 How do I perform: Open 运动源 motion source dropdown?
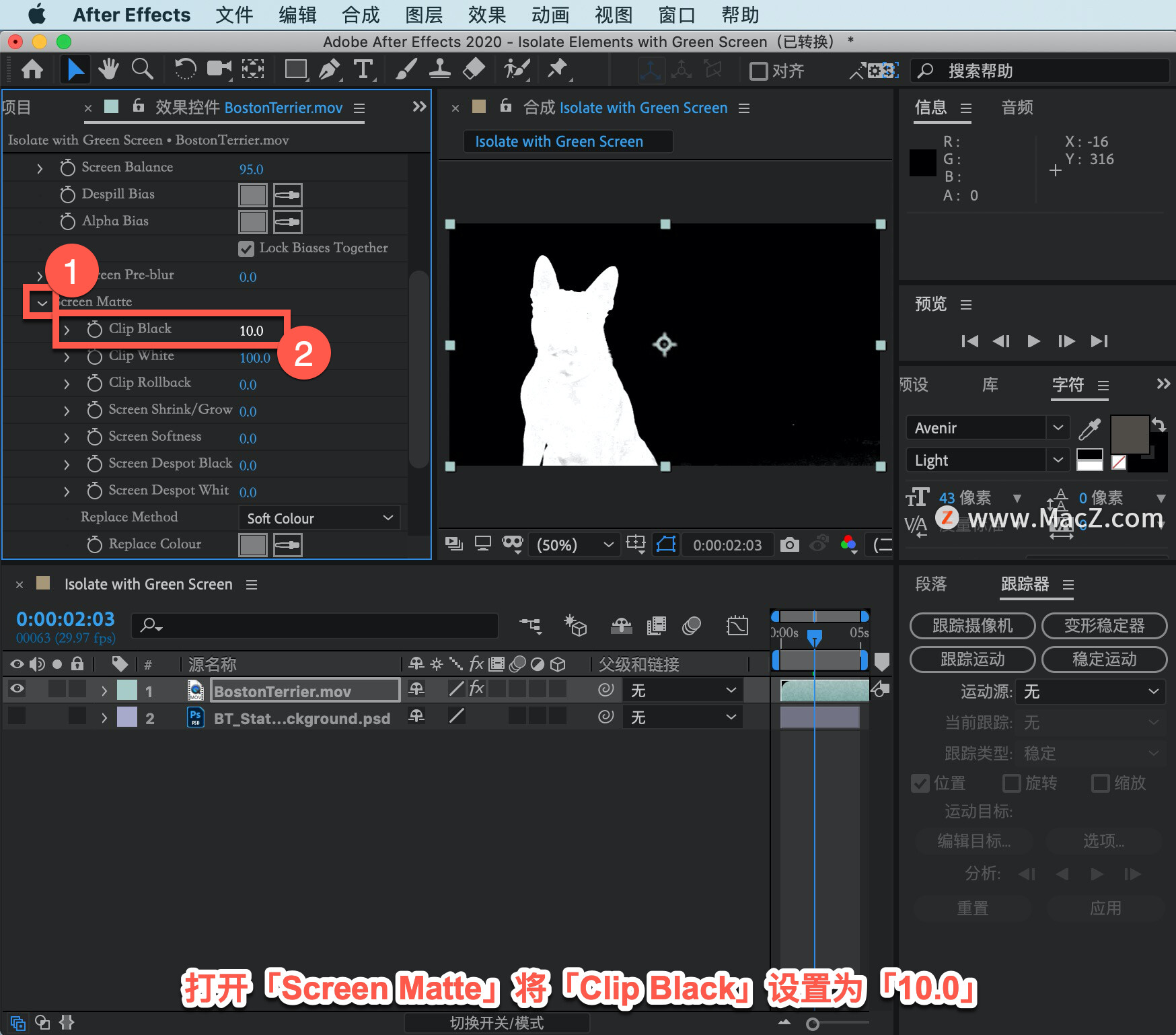[1089, 692]
